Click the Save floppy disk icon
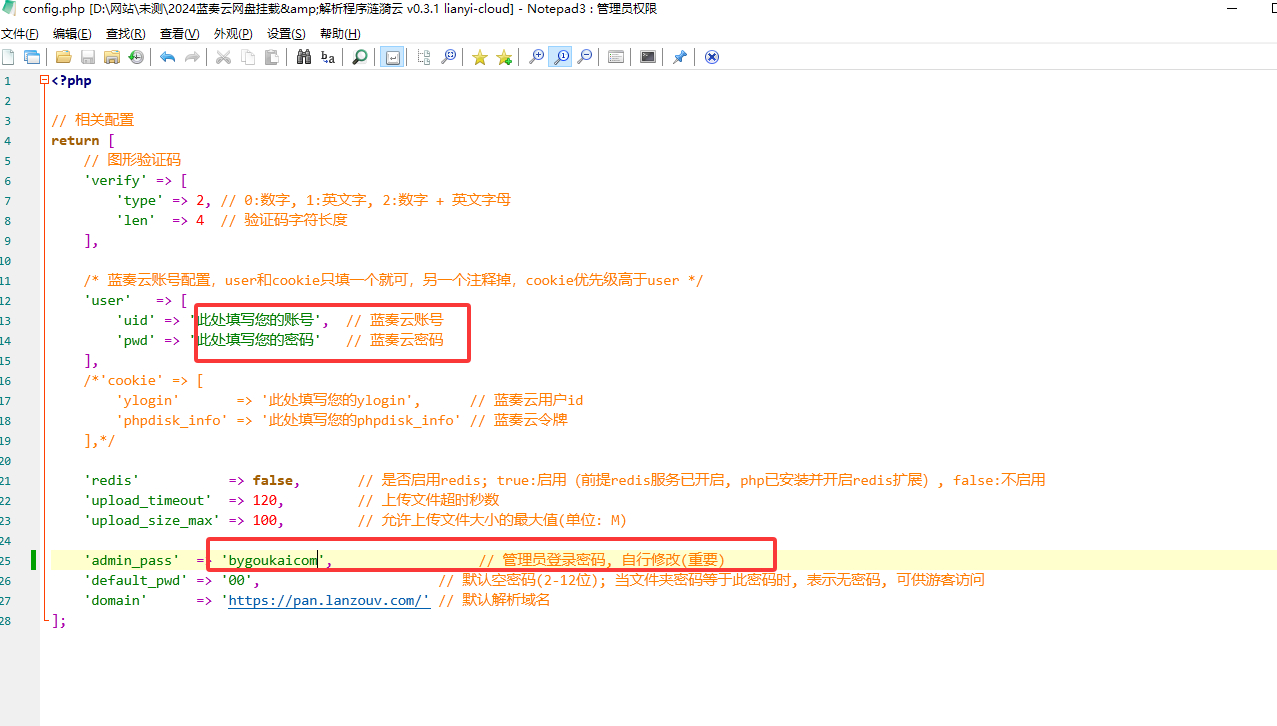 point(88,57)
